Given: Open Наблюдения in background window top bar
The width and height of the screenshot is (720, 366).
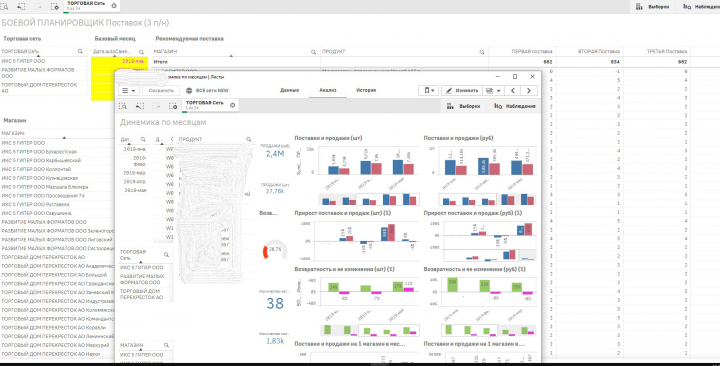Looking at the screenshot, I should (701, 7).
